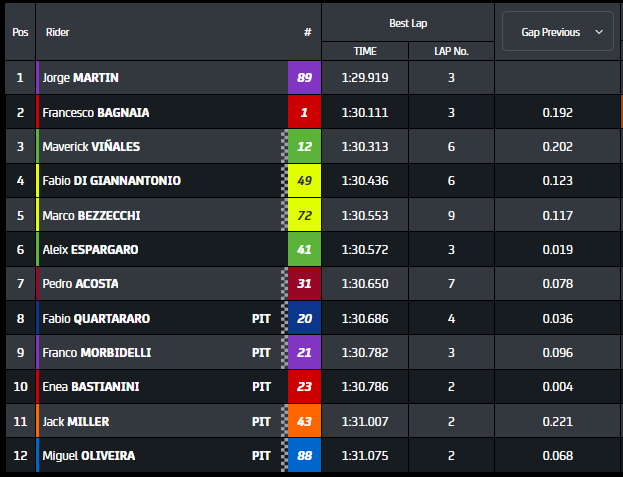Click the # column header
Image resolution: width=623 pixels, height=477 pixels.
(x=307, y=32)
